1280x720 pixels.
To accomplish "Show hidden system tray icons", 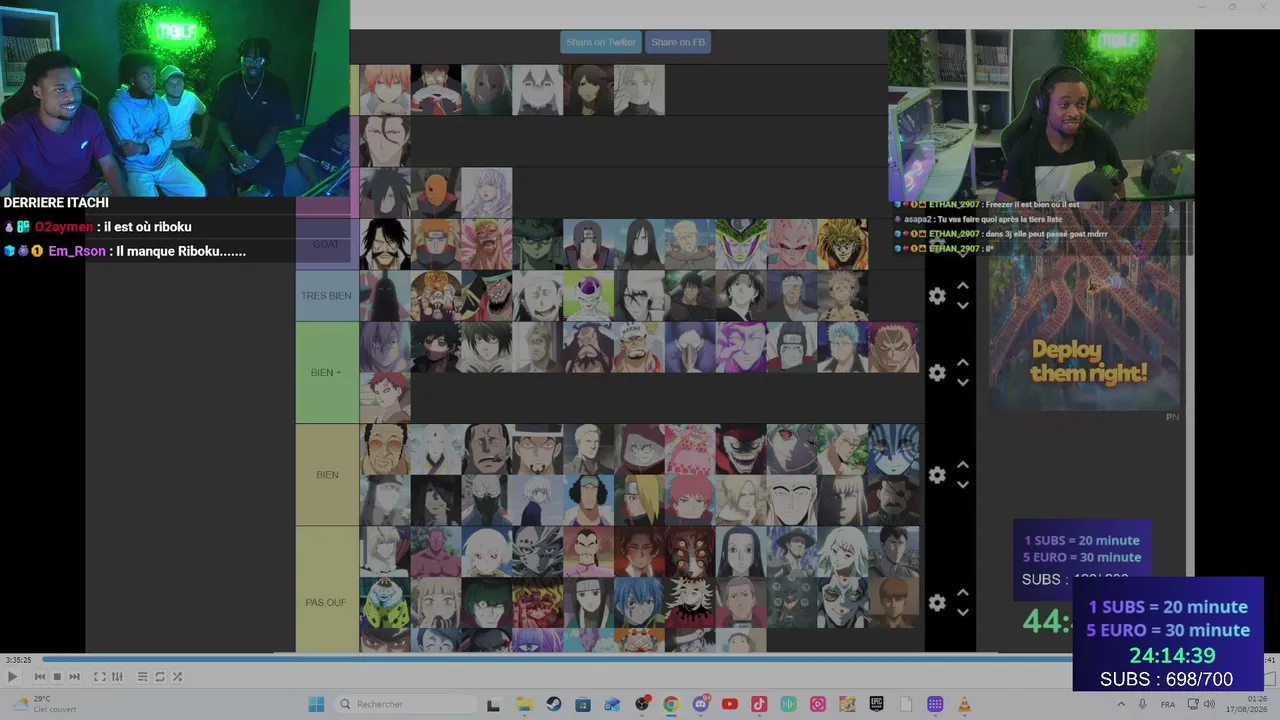I will pyautogui.click(x=1120, y=704).
